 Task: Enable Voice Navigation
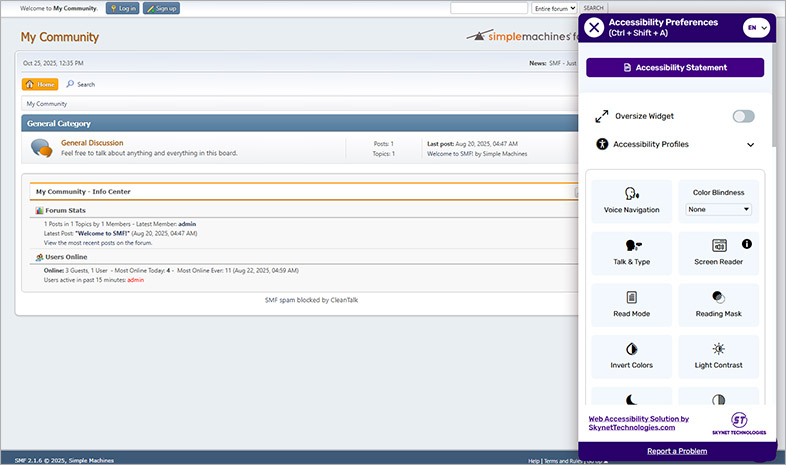point(632,201)
